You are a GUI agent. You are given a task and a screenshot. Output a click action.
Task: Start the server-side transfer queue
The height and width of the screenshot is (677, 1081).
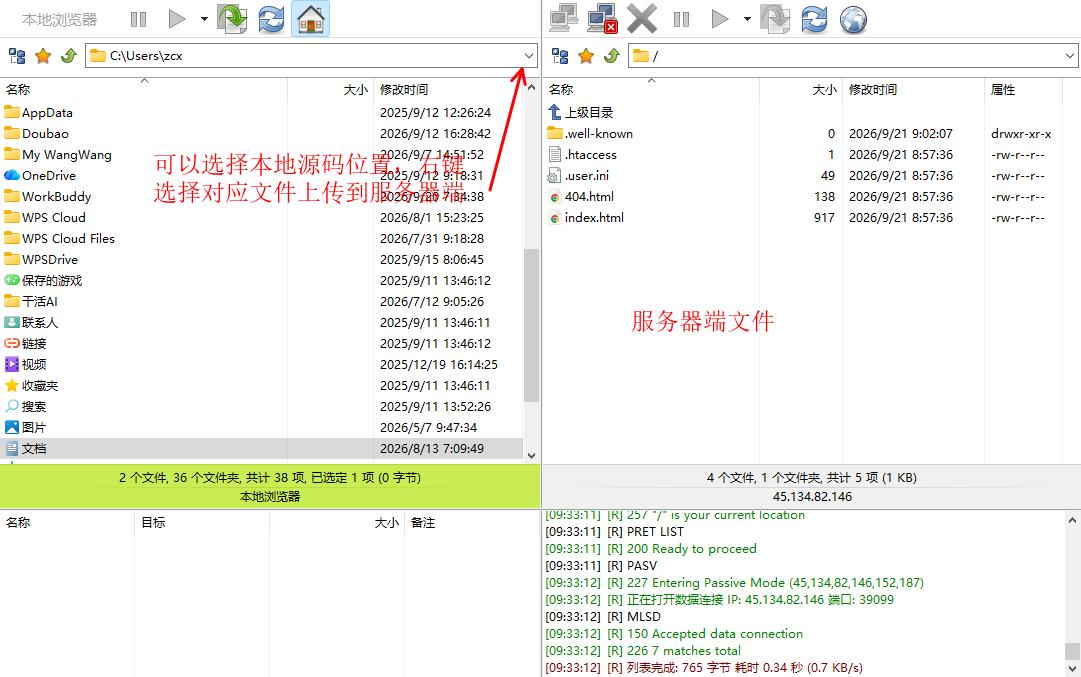click(x=720, y=19)
